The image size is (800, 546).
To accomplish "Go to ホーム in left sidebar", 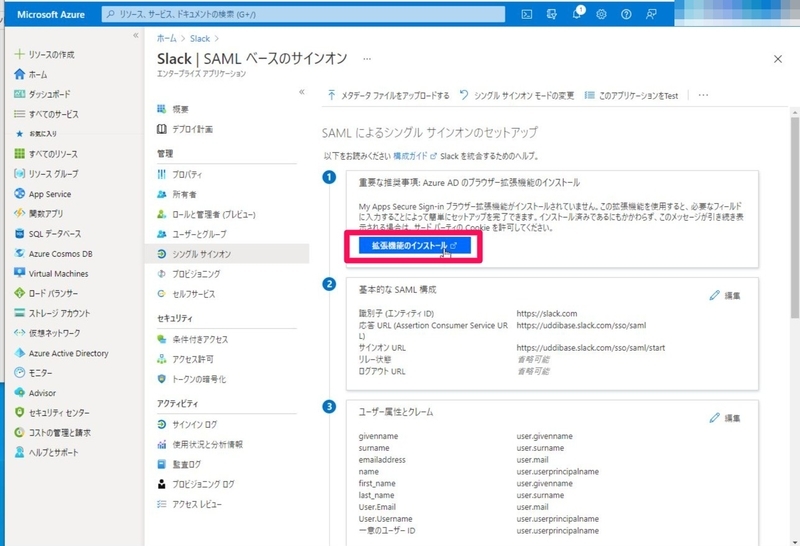I will click(32, 74).
